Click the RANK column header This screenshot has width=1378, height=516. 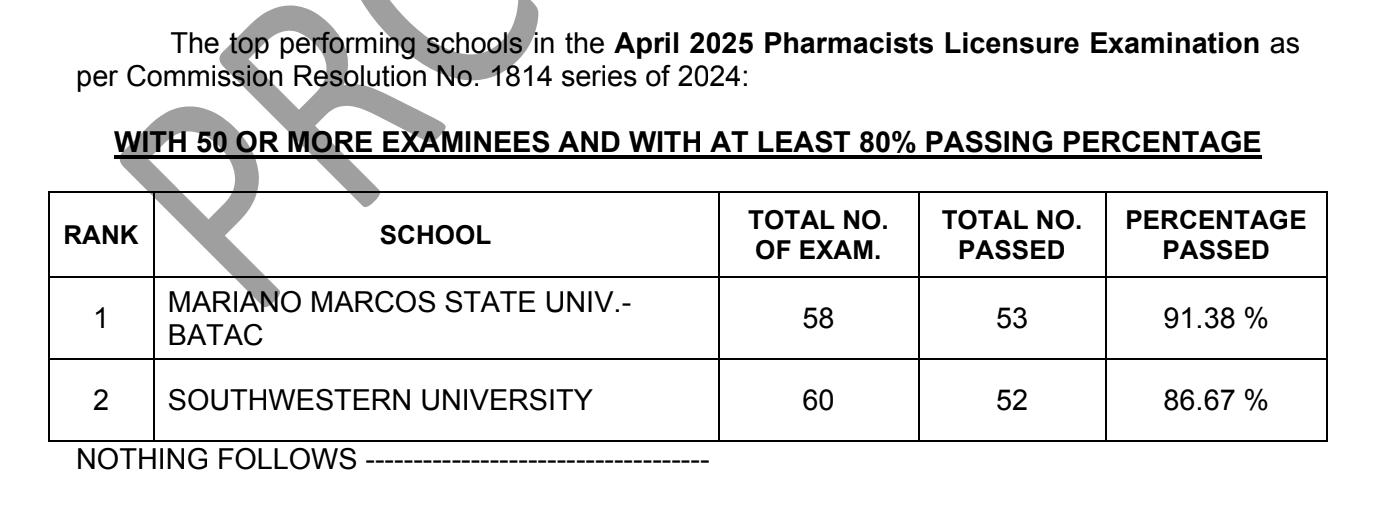pyautogui.click(x=100, y=236)
